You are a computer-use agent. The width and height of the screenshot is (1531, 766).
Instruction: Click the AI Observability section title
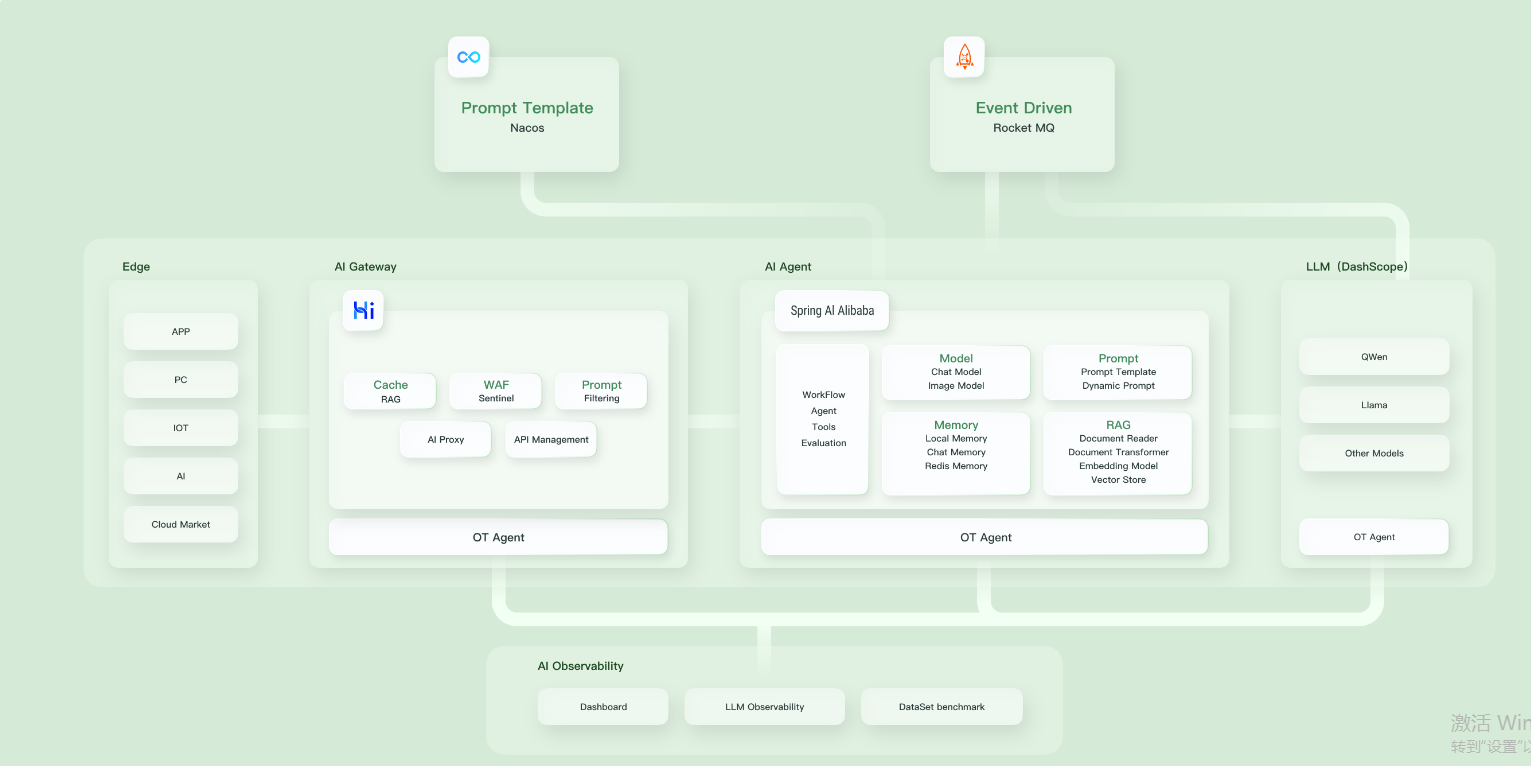point(580,666)
